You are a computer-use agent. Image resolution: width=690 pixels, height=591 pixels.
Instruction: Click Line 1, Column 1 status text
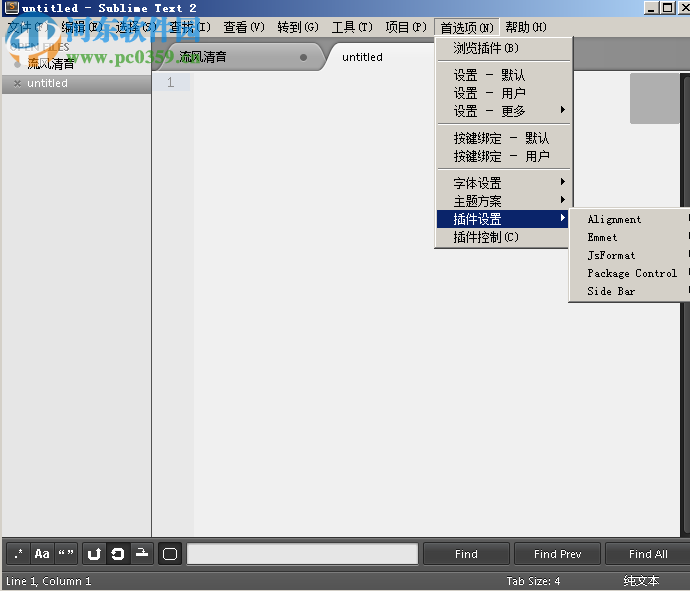pyautogui.click(x=48, y=581)
